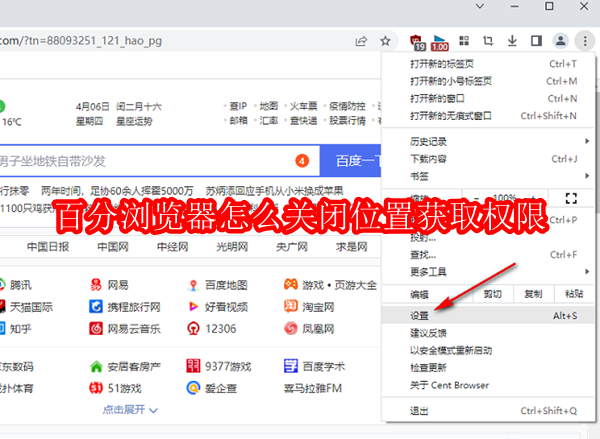Open the tab search chevron in title bar
This screenshot has height=439, width=600.
pos(480,6)
